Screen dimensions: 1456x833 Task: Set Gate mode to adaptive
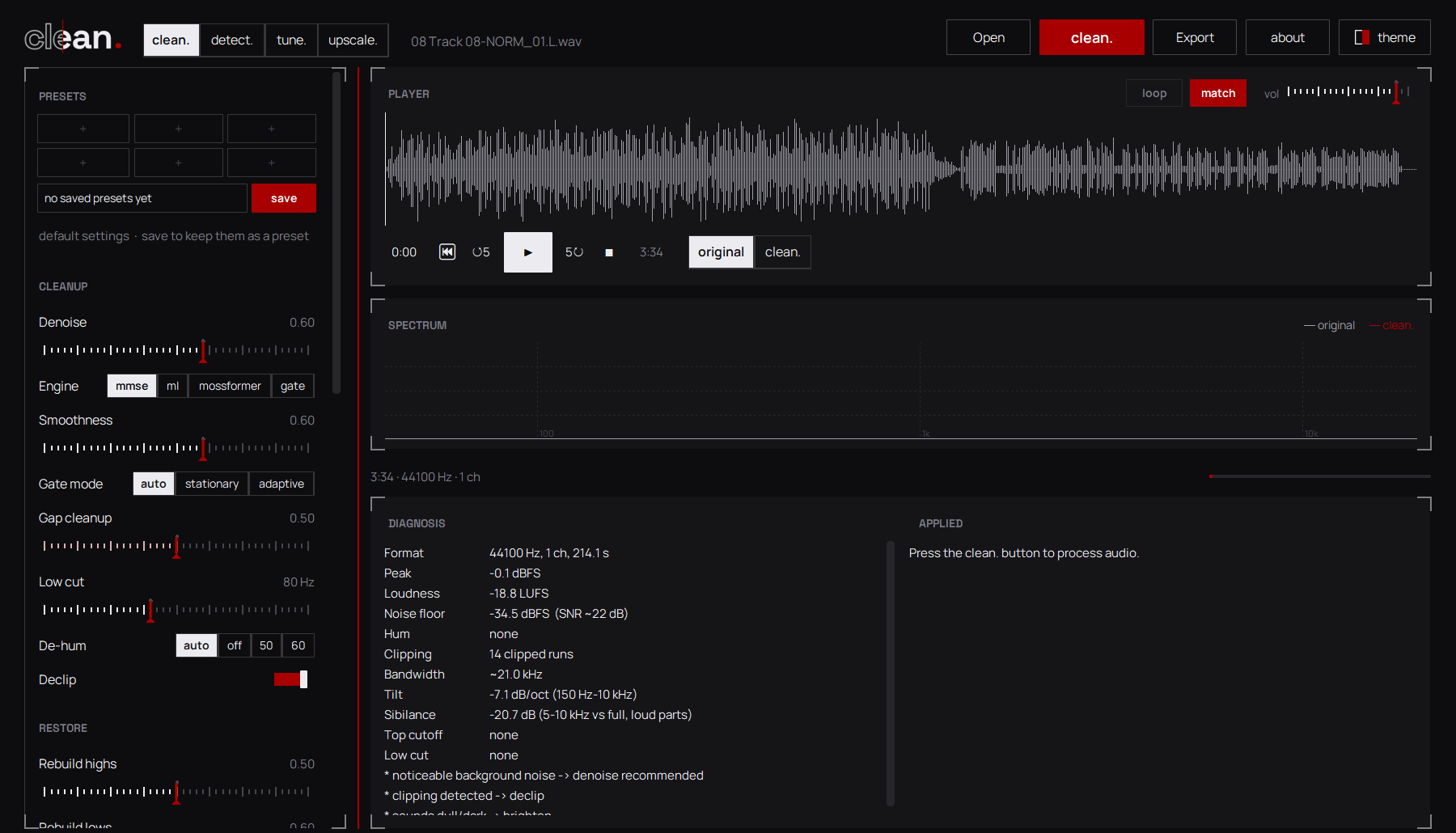pyautogui.click(x=281, y=484)
